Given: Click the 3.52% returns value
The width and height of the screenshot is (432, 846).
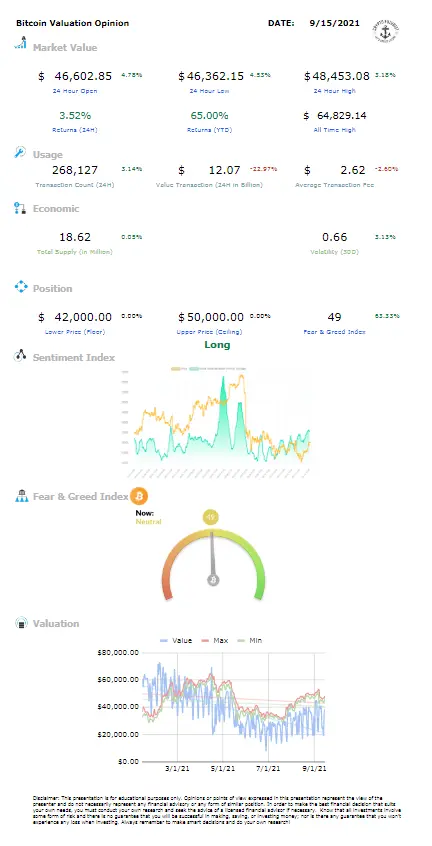Looking at the screenshot, I should click(x=75, y=115).
